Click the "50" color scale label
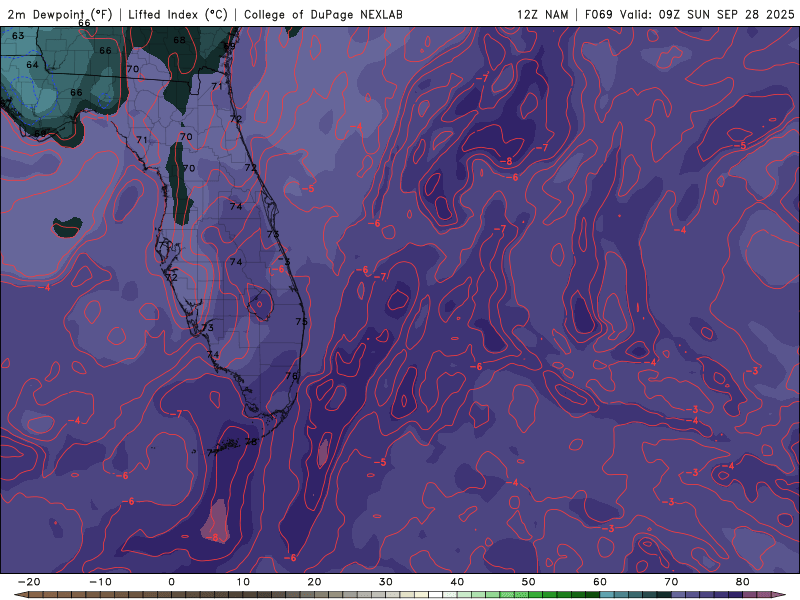800x600 pixels. [x=529, y=582]
